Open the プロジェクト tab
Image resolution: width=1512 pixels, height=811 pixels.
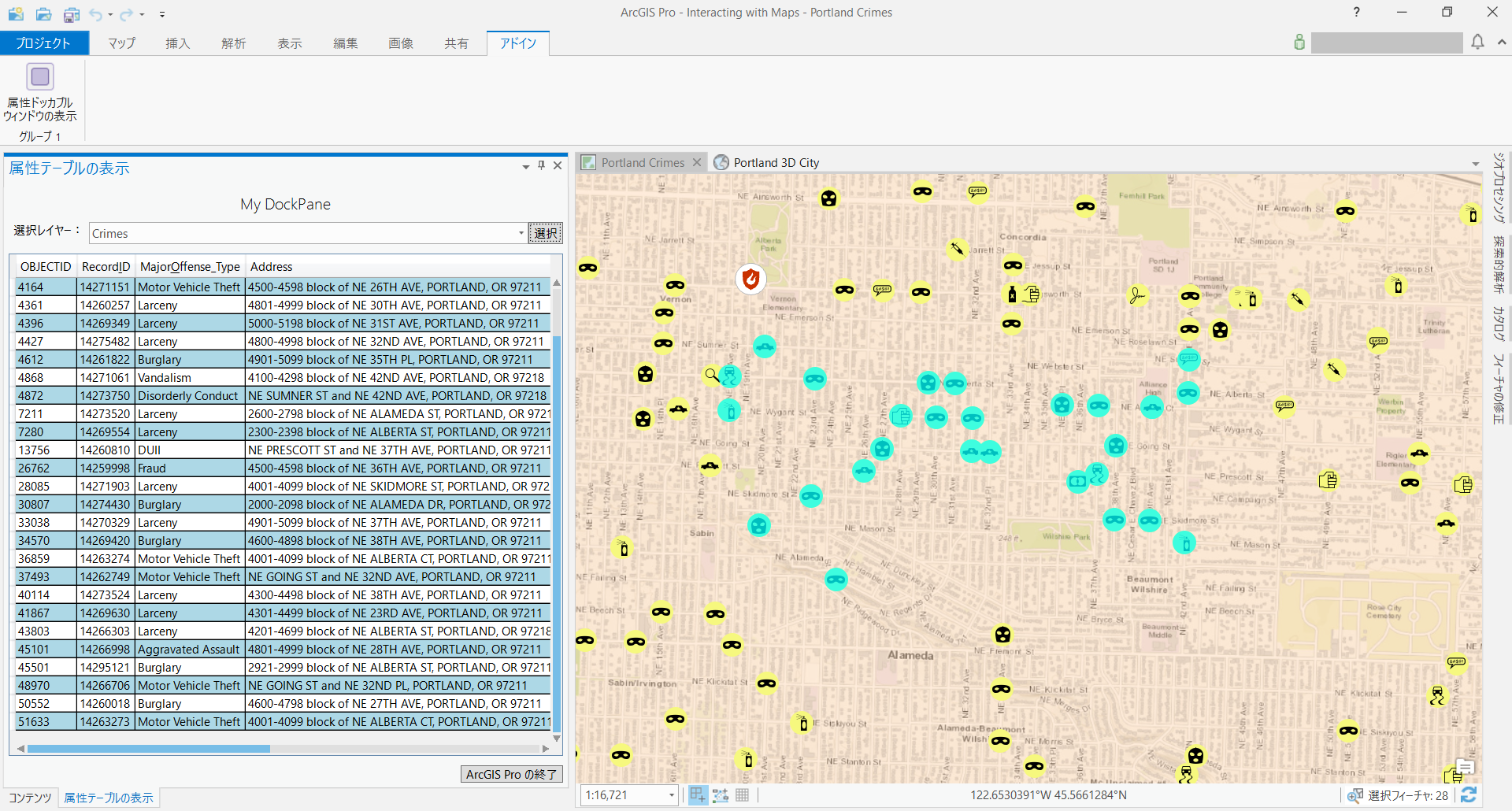point(44,43)
